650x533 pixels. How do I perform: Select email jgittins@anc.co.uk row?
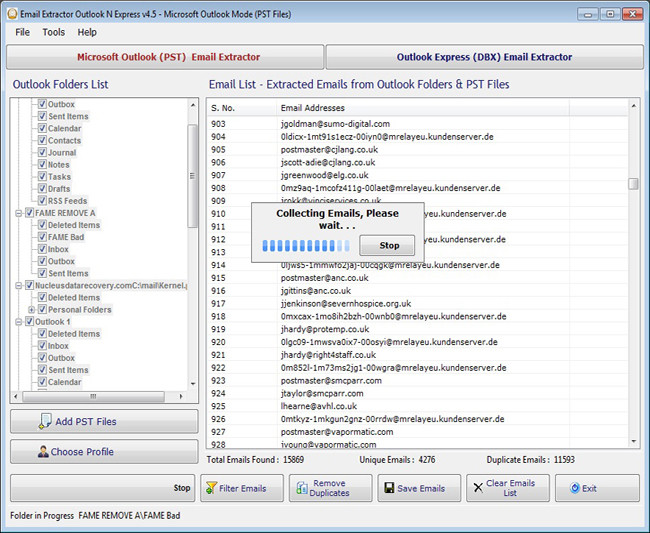[417, 291]
